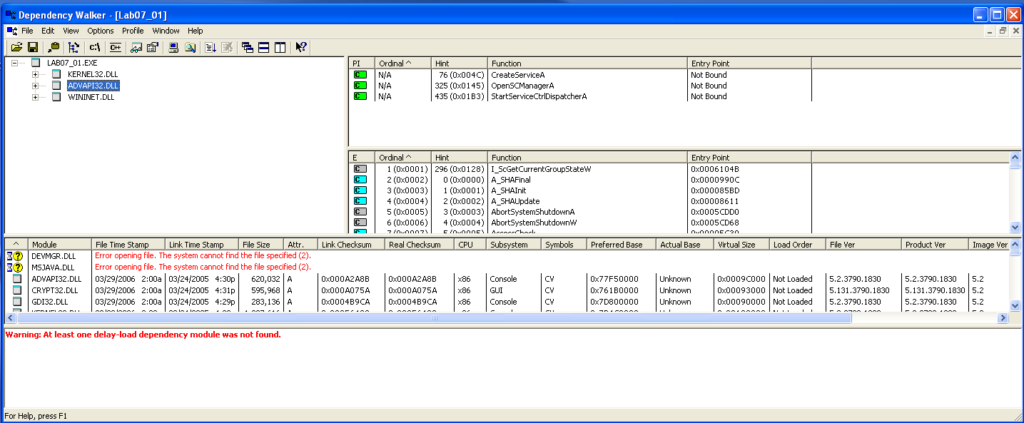Open the File menu

click(27, 31)
